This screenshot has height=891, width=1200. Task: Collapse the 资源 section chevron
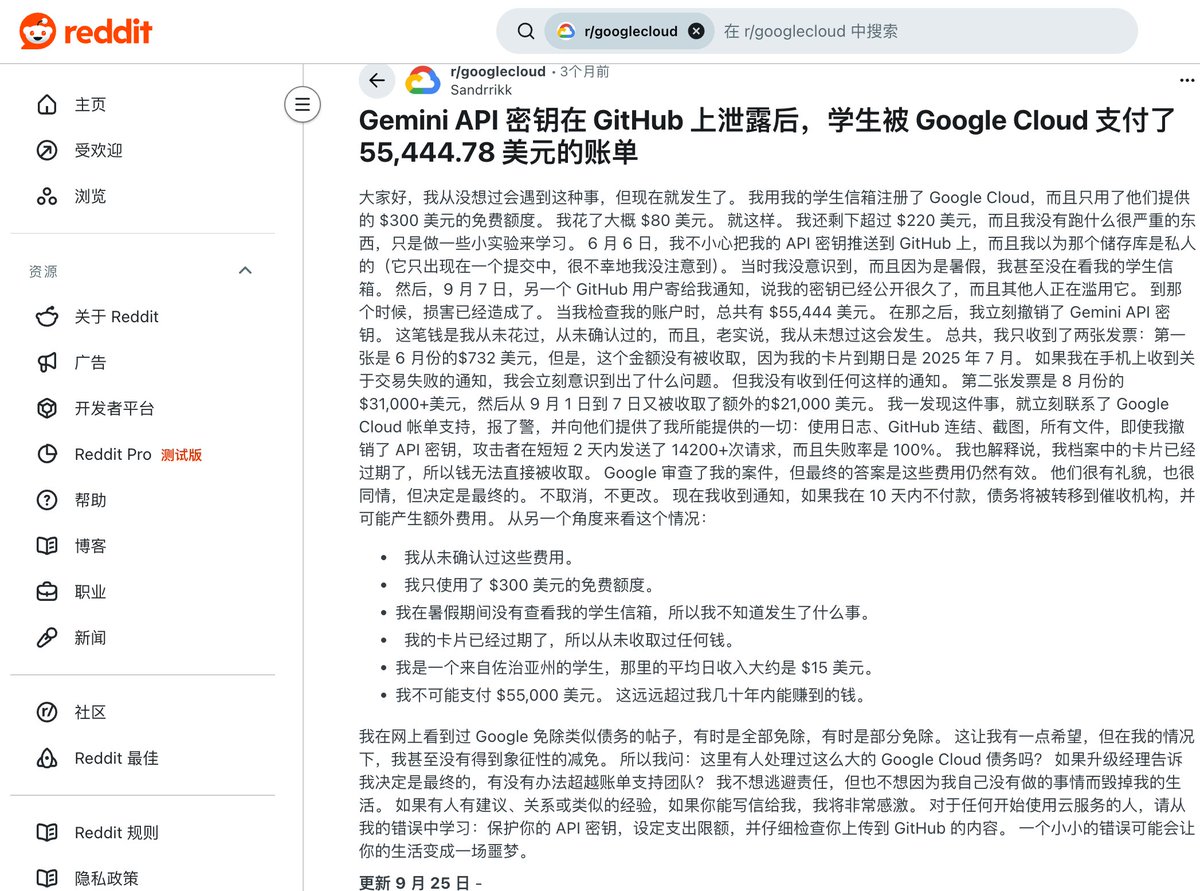pyautogui.click(x=245, y=270)
